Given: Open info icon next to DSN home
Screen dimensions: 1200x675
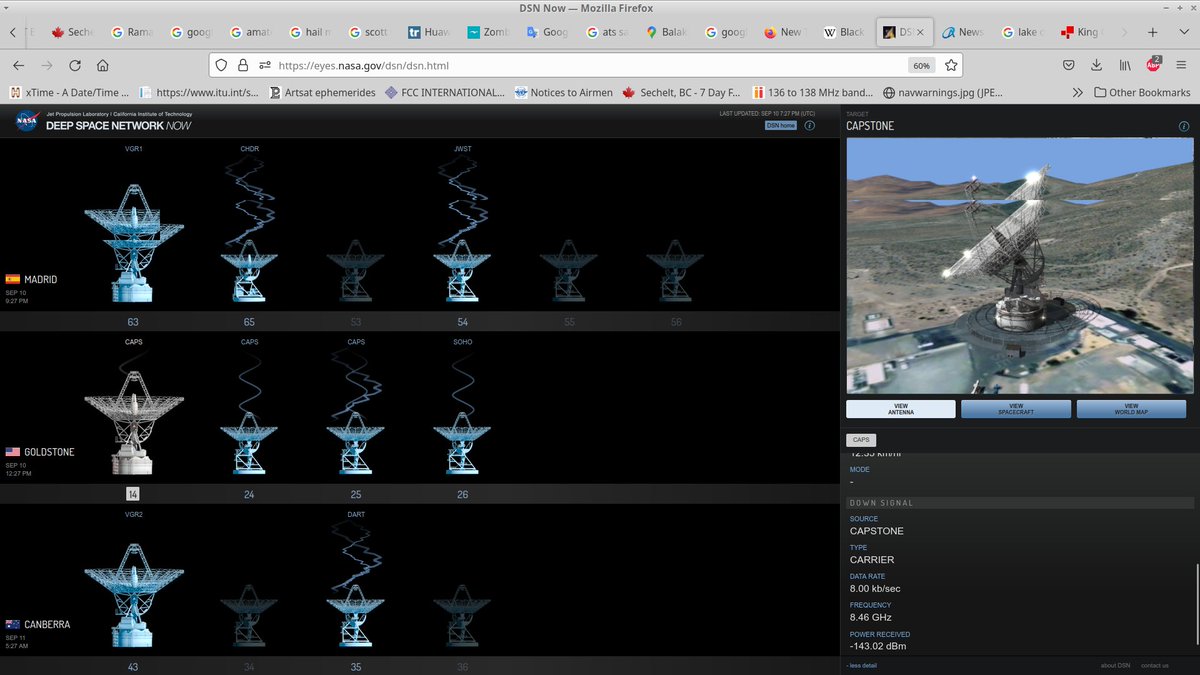Looking at the screenshot, I should [x=809, y=125].
